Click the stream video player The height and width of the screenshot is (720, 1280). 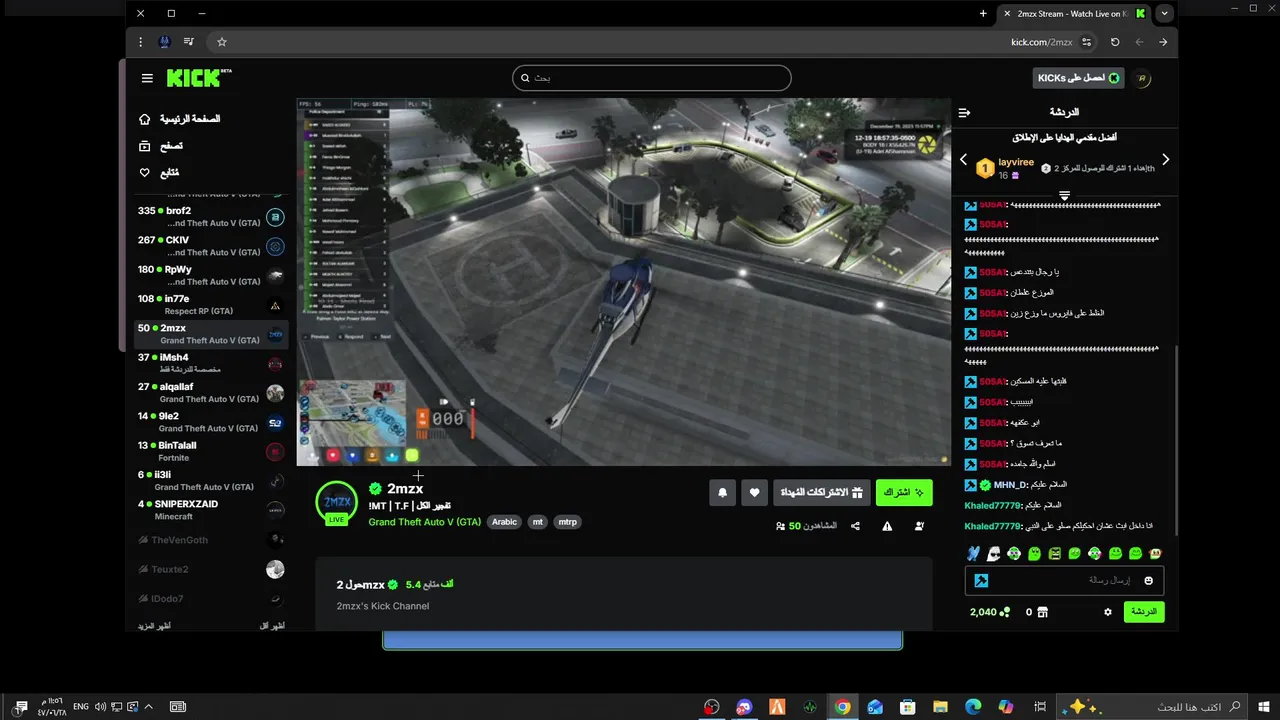pos(623,282)
